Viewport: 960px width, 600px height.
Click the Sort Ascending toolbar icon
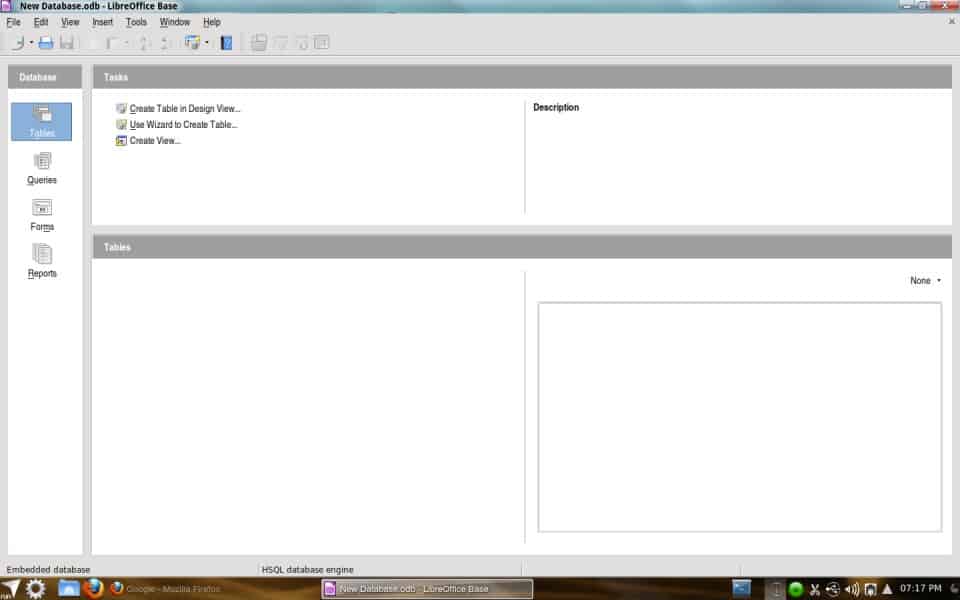point(144,43)
